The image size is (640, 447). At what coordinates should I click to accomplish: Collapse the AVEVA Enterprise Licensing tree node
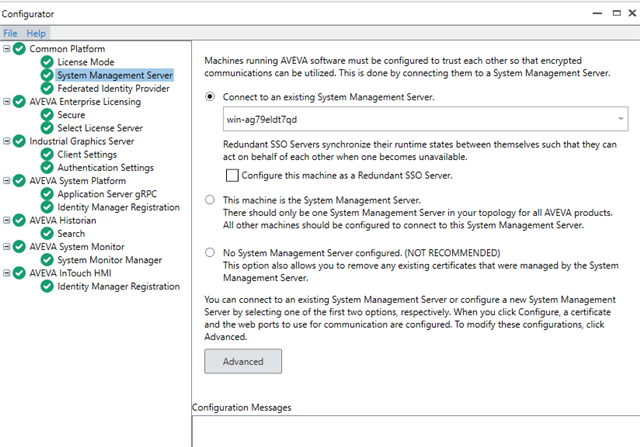click(x=7, y=101)
